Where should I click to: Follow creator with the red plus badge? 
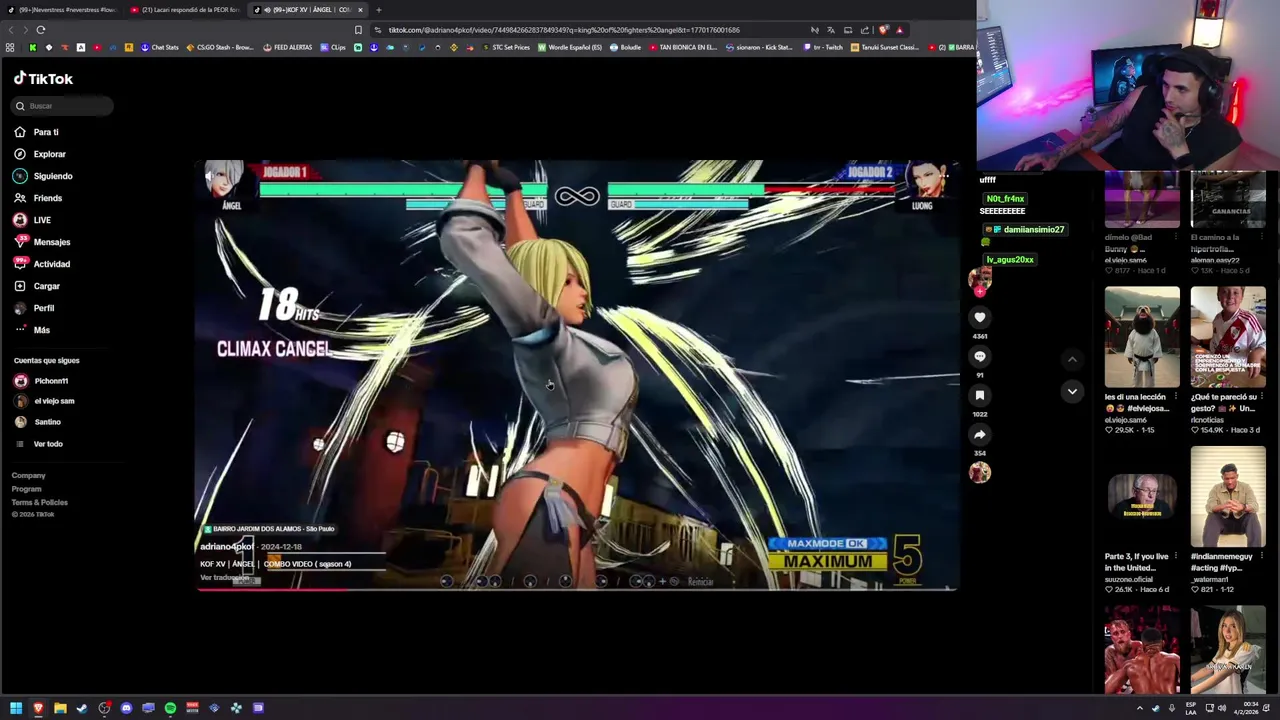(x=980, y=291)
